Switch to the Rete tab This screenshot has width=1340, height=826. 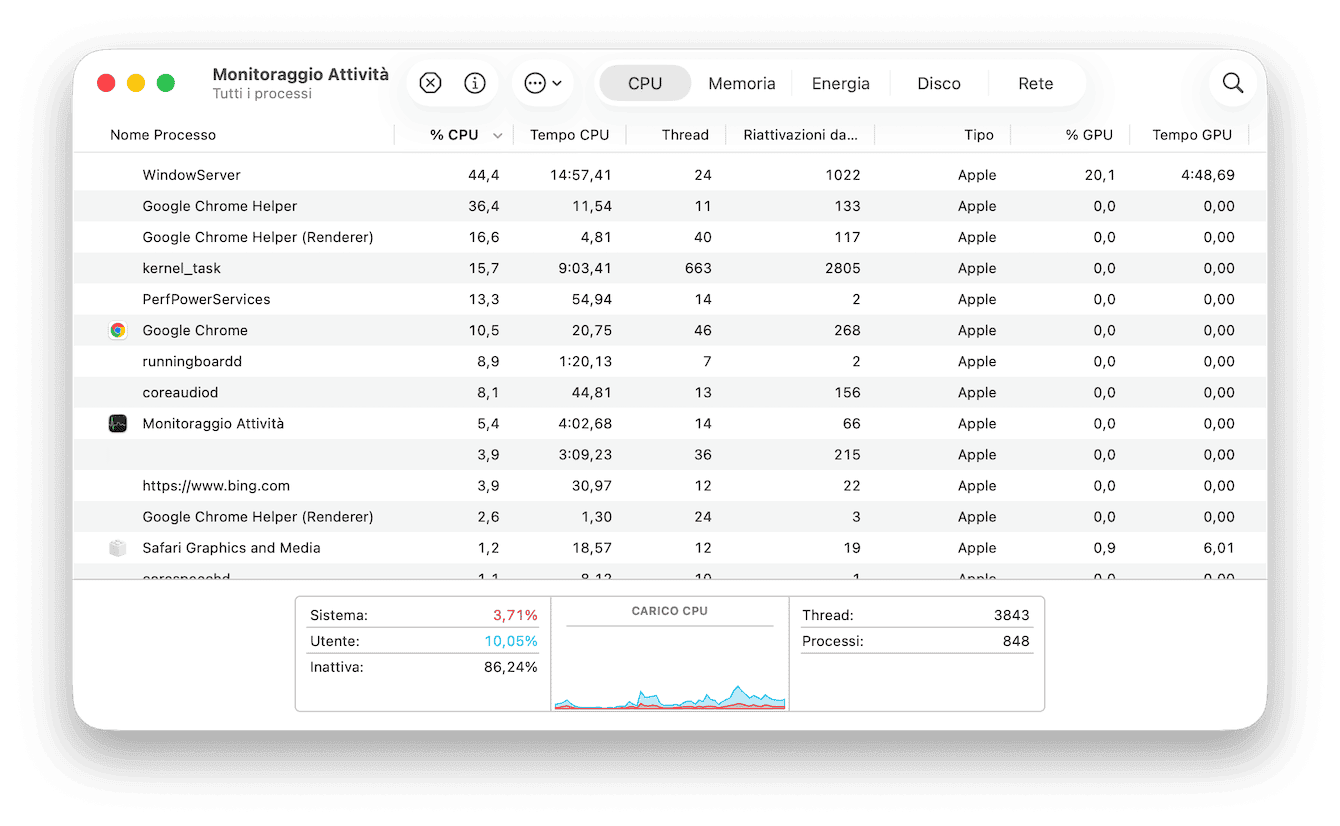coord(1036,83)
